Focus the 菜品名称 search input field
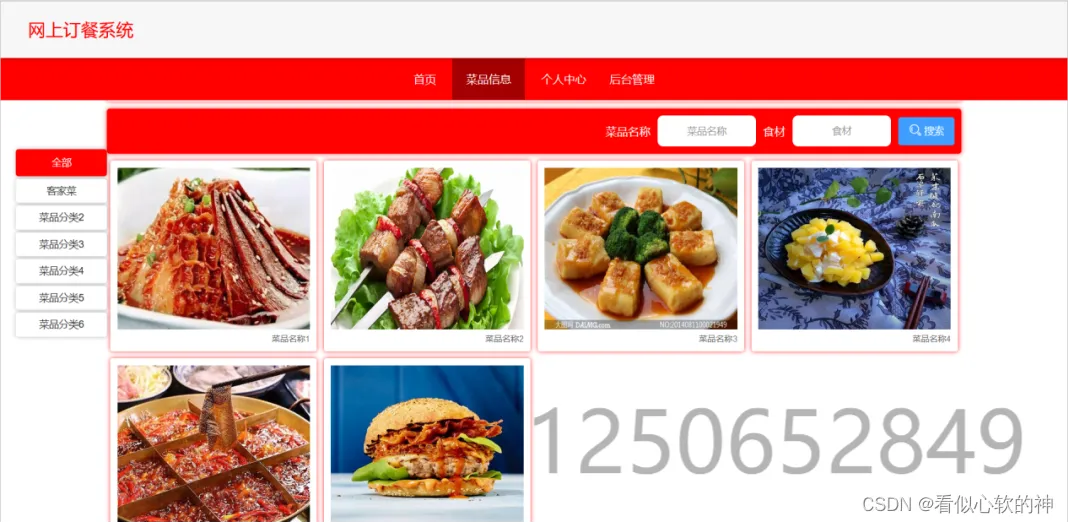 [706, 131]
